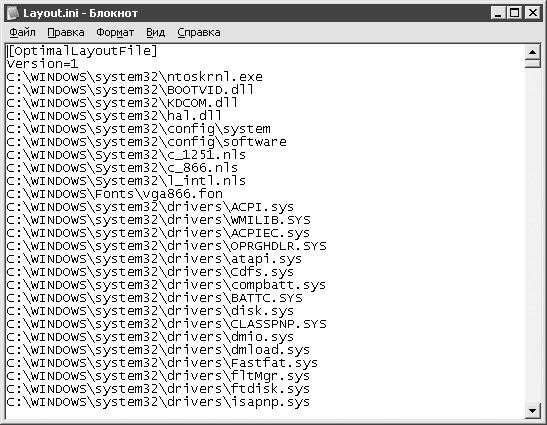Image resolution: width=547 pixels, height=425 pixels.
Task: Open the Справка menu
Action: point(199,32)
